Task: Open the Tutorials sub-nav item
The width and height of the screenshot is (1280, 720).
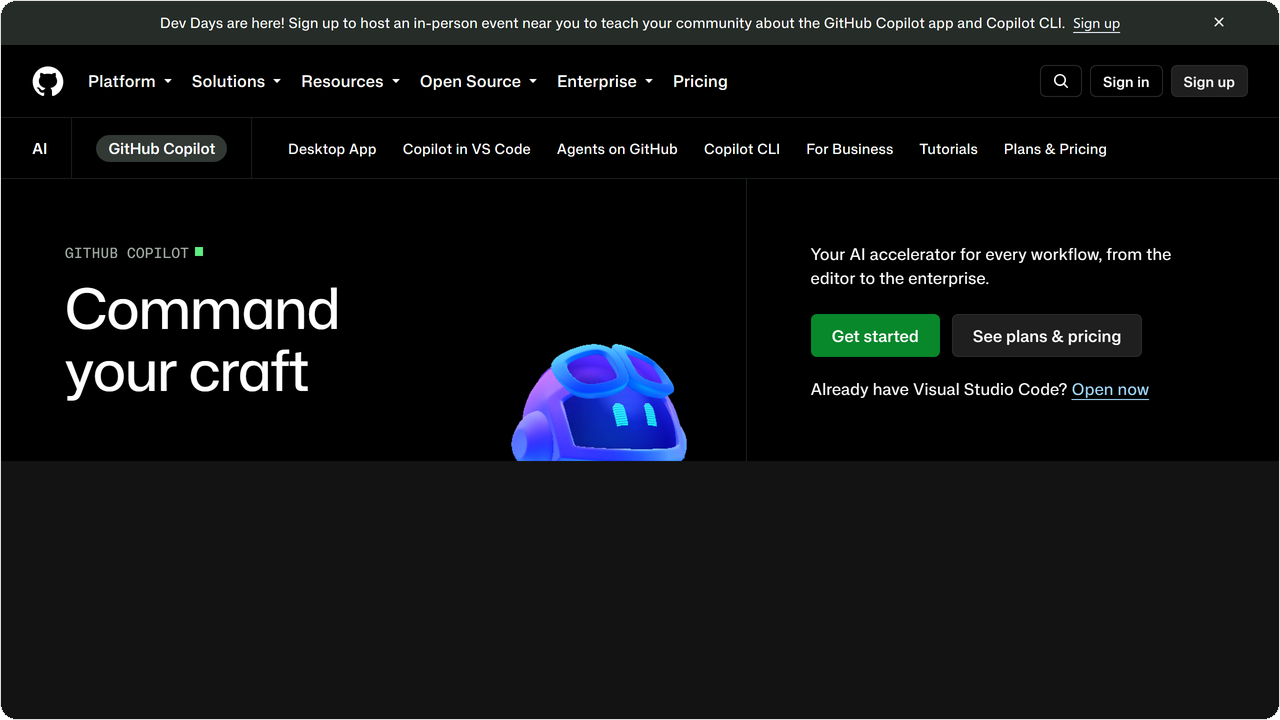Action: pyautogui.click(x=949, y=149)
